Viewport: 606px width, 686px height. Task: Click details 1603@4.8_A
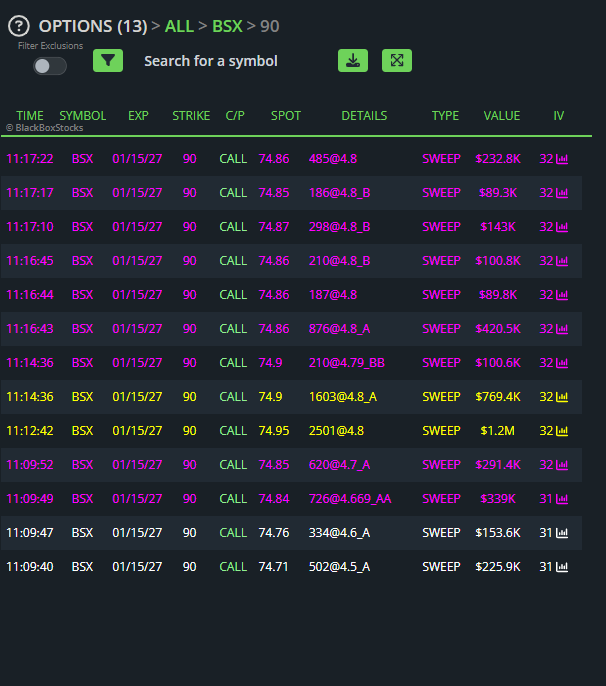(343, 397)
